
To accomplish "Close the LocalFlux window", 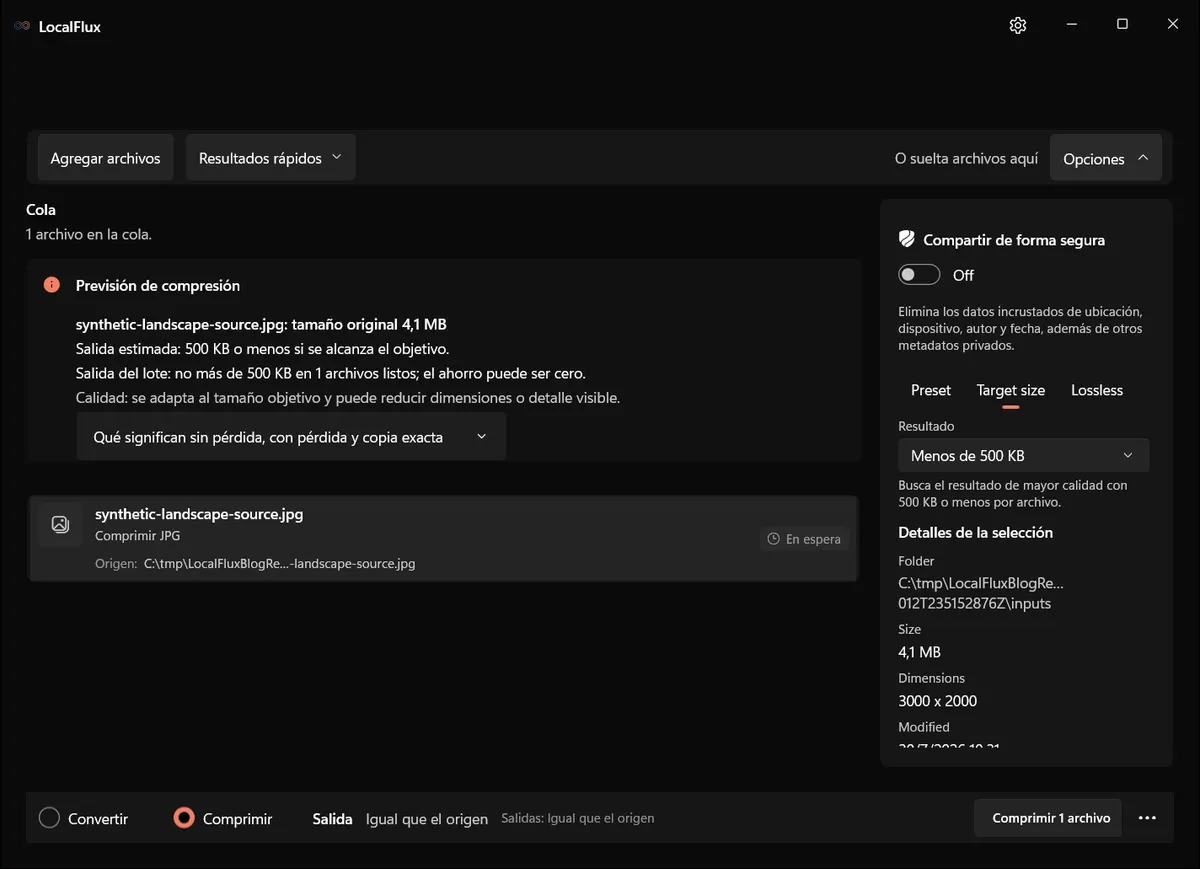I will click(x=1173, y=25).
